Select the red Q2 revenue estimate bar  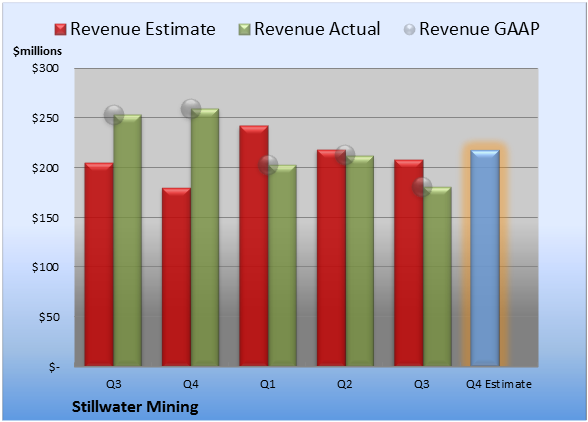331,258
